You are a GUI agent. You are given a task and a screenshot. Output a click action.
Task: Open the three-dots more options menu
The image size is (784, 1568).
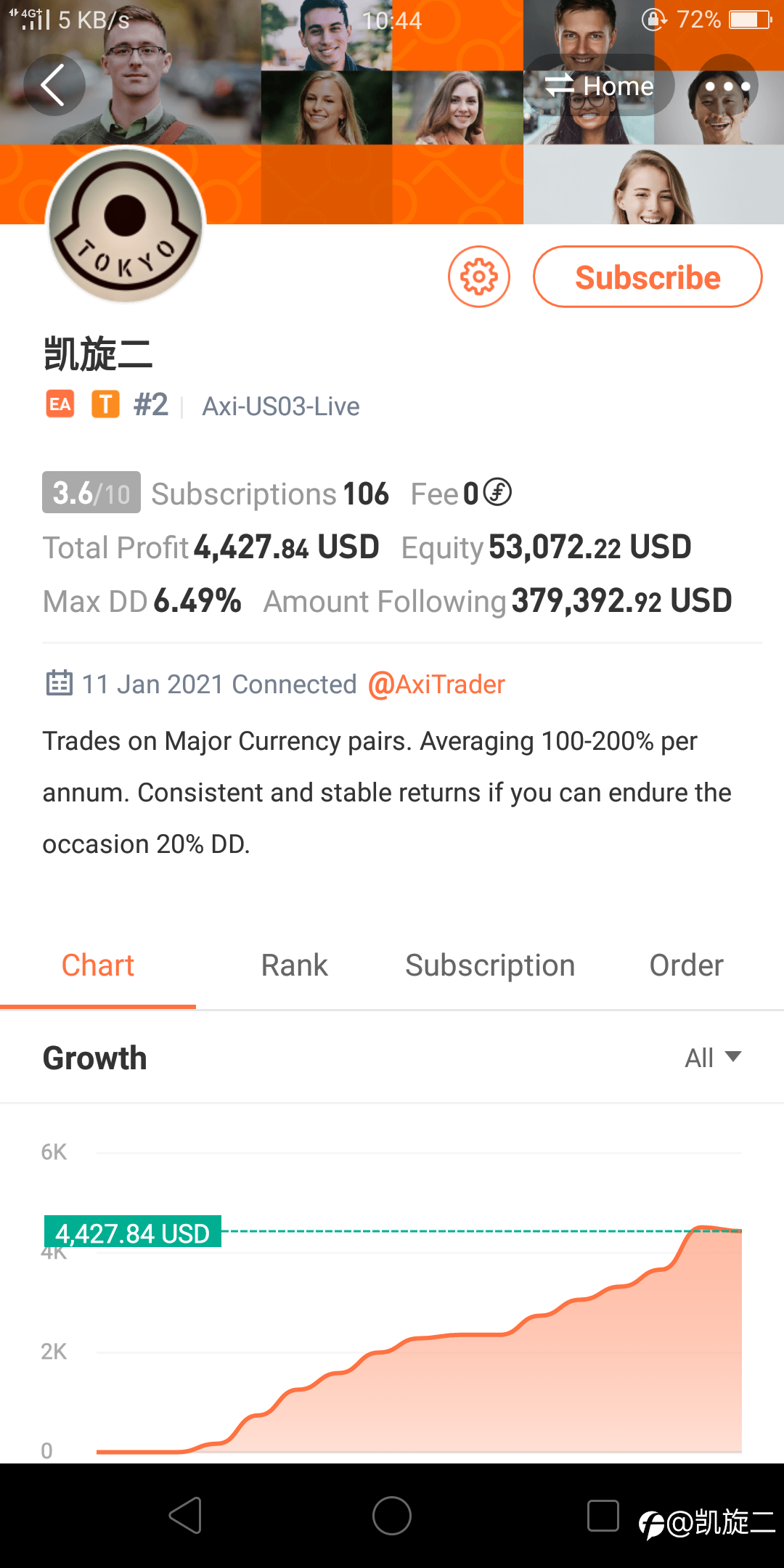[727, 86]
